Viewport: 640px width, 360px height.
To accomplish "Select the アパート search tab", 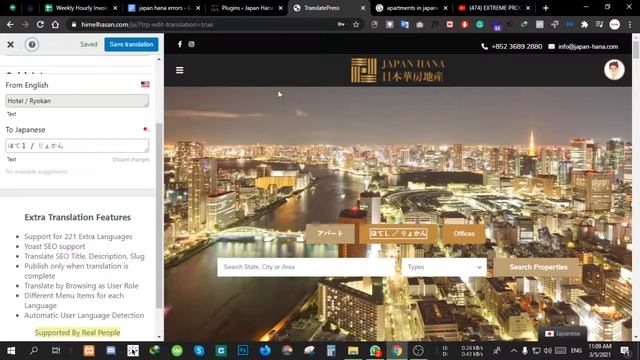I will pyautogui.click(x=330, y=233).
